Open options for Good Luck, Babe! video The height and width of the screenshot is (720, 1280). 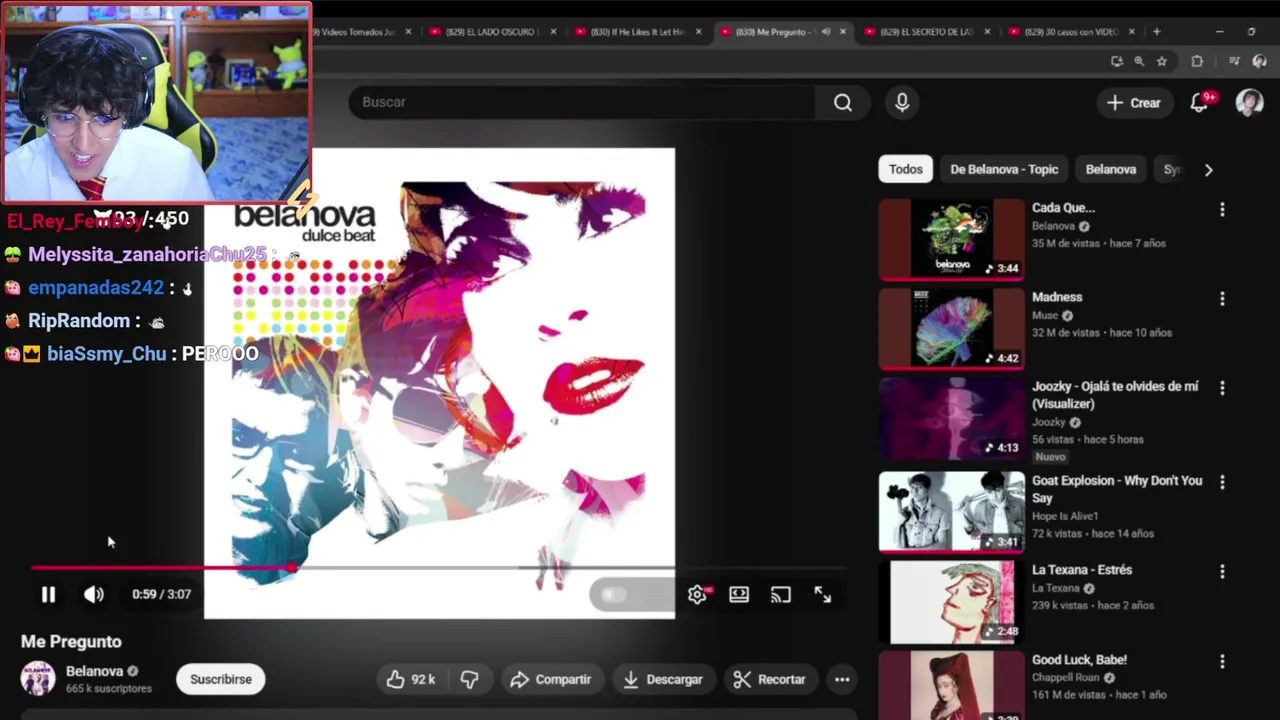[x=1222, y=661]
